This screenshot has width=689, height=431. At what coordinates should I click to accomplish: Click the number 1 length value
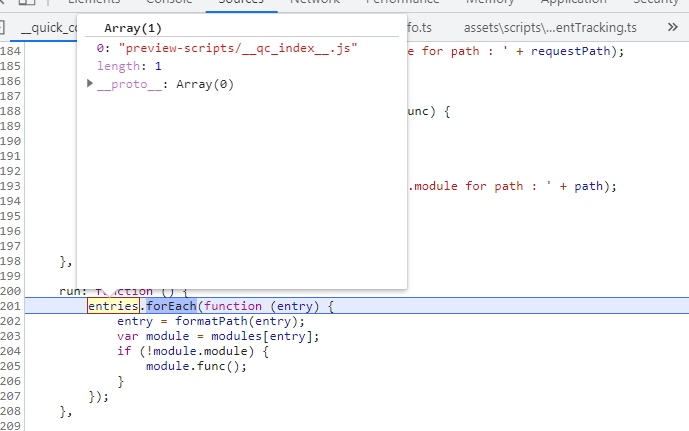(x=158, y=66)
